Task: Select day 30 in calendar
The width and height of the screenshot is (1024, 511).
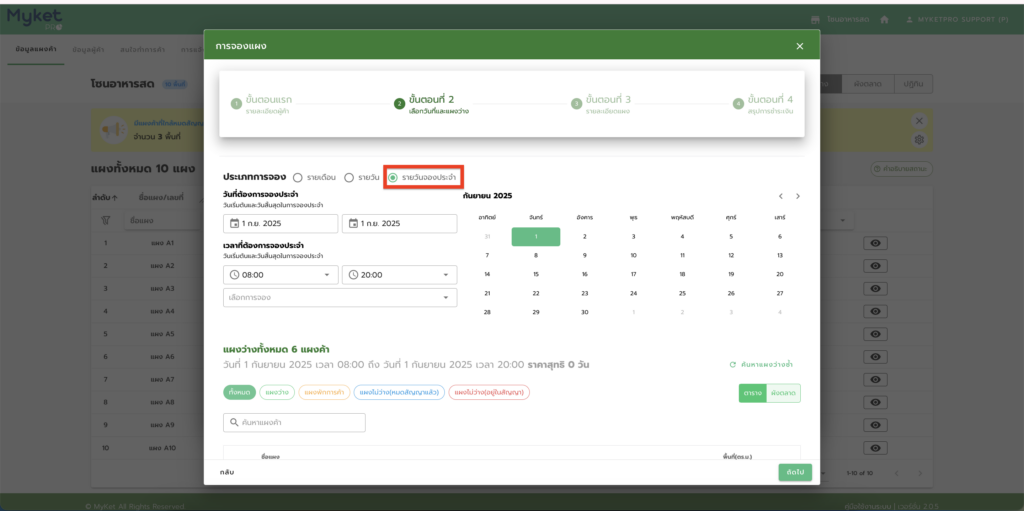Action: (x=584, y=312)
